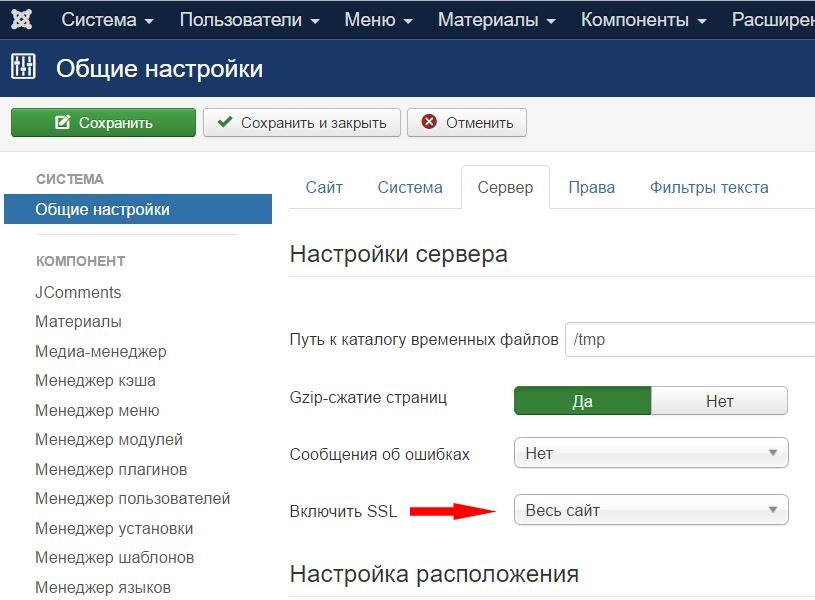The height and width of the screenshot is (600, 815).
Task: Open JComments component settings
Action: pos(78,292)
